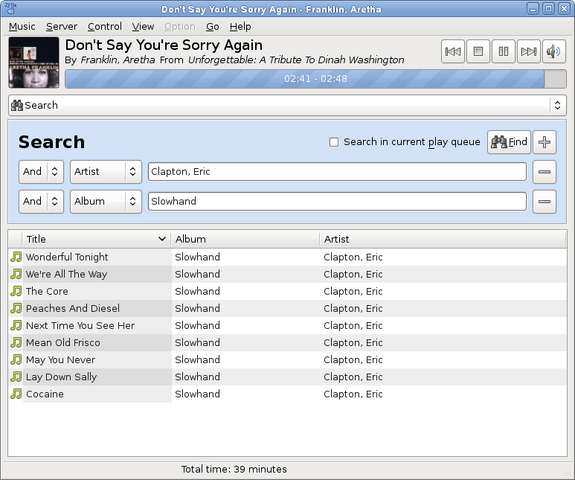Image resolution: width=575 pixels, height=480 pixels.
Task: Sort by the Album column header
Action: pyautogui.click(x=245, y=239)
